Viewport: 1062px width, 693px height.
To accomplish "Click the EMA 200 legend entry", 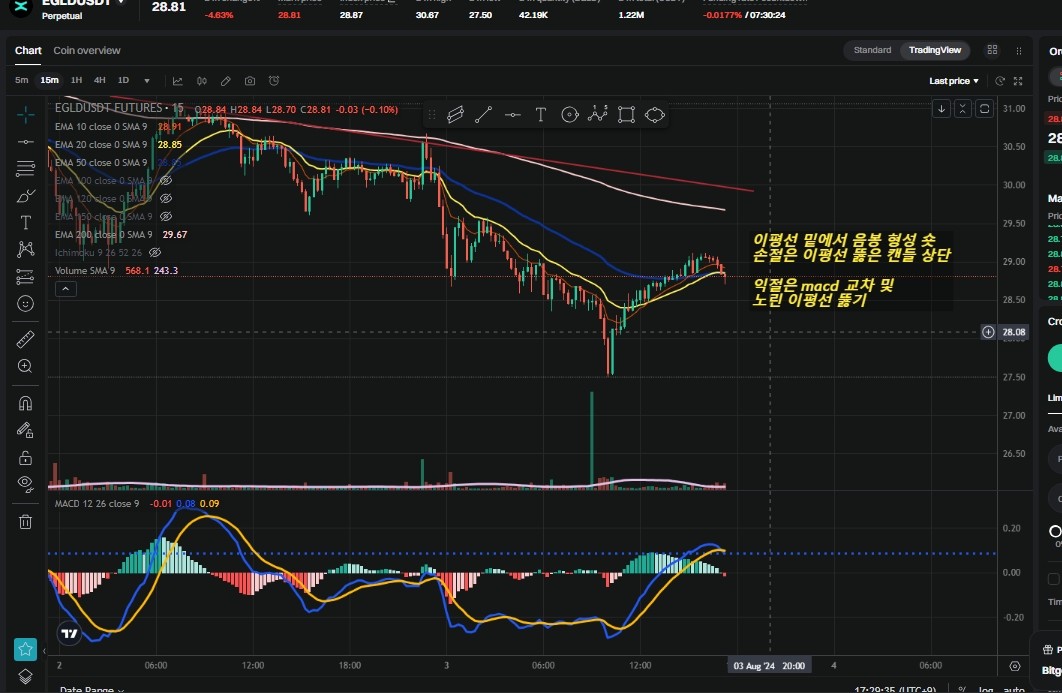I will click(x=105, y=234).
